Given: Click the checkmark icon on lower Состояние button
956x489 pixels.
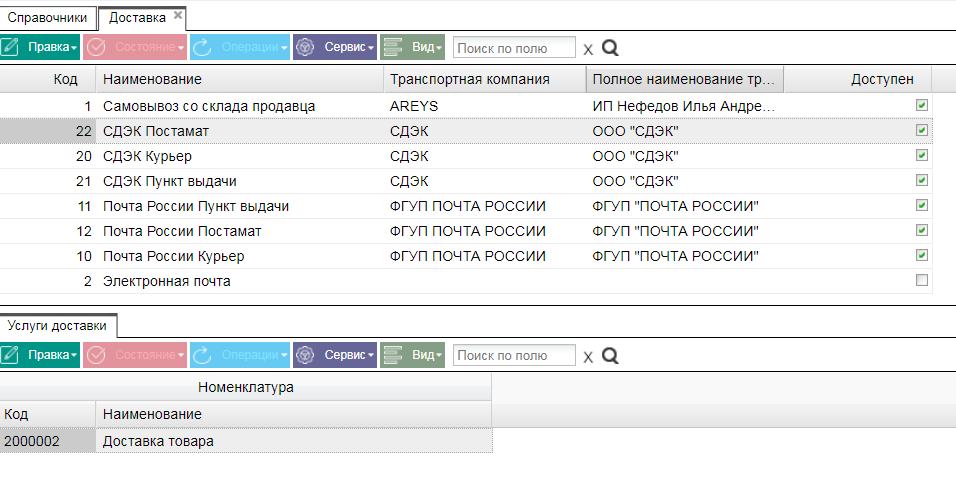Looking at the screenshot, I should [96, 355].
